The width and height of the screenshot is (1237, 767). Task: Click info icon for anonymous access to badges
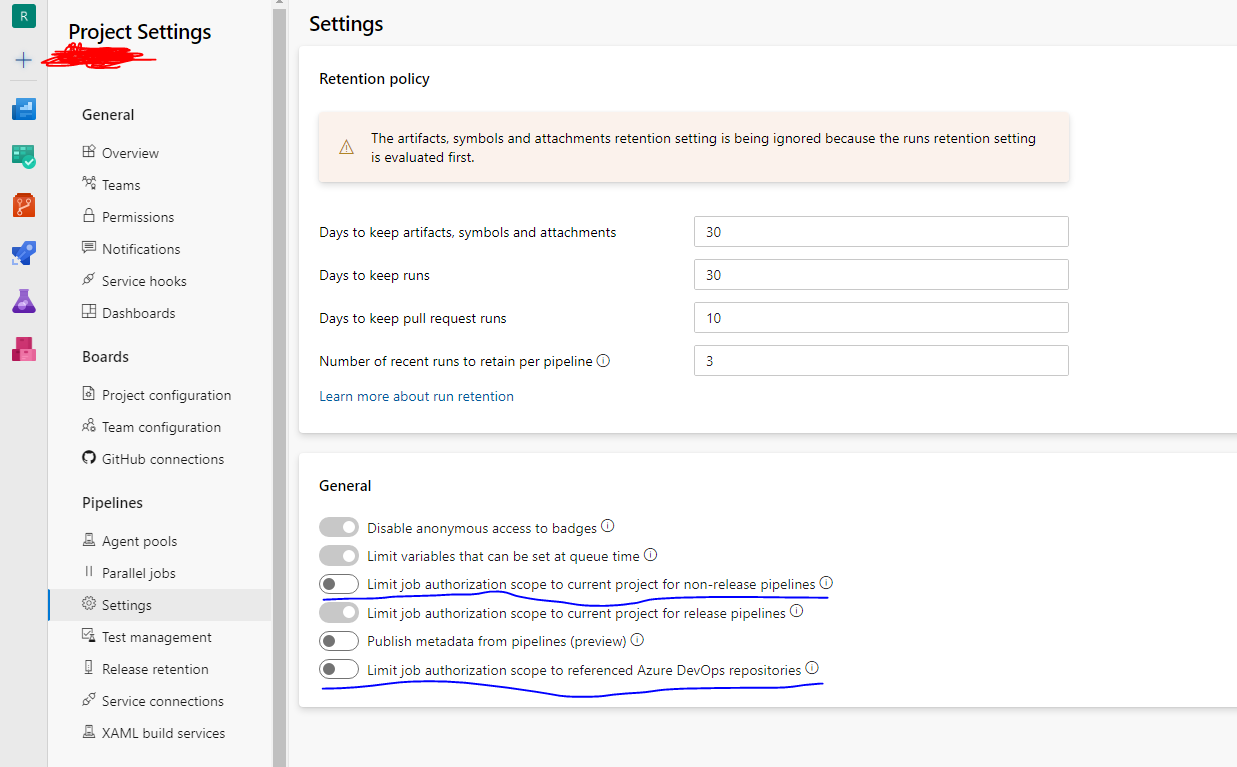[x=607, y=526]
